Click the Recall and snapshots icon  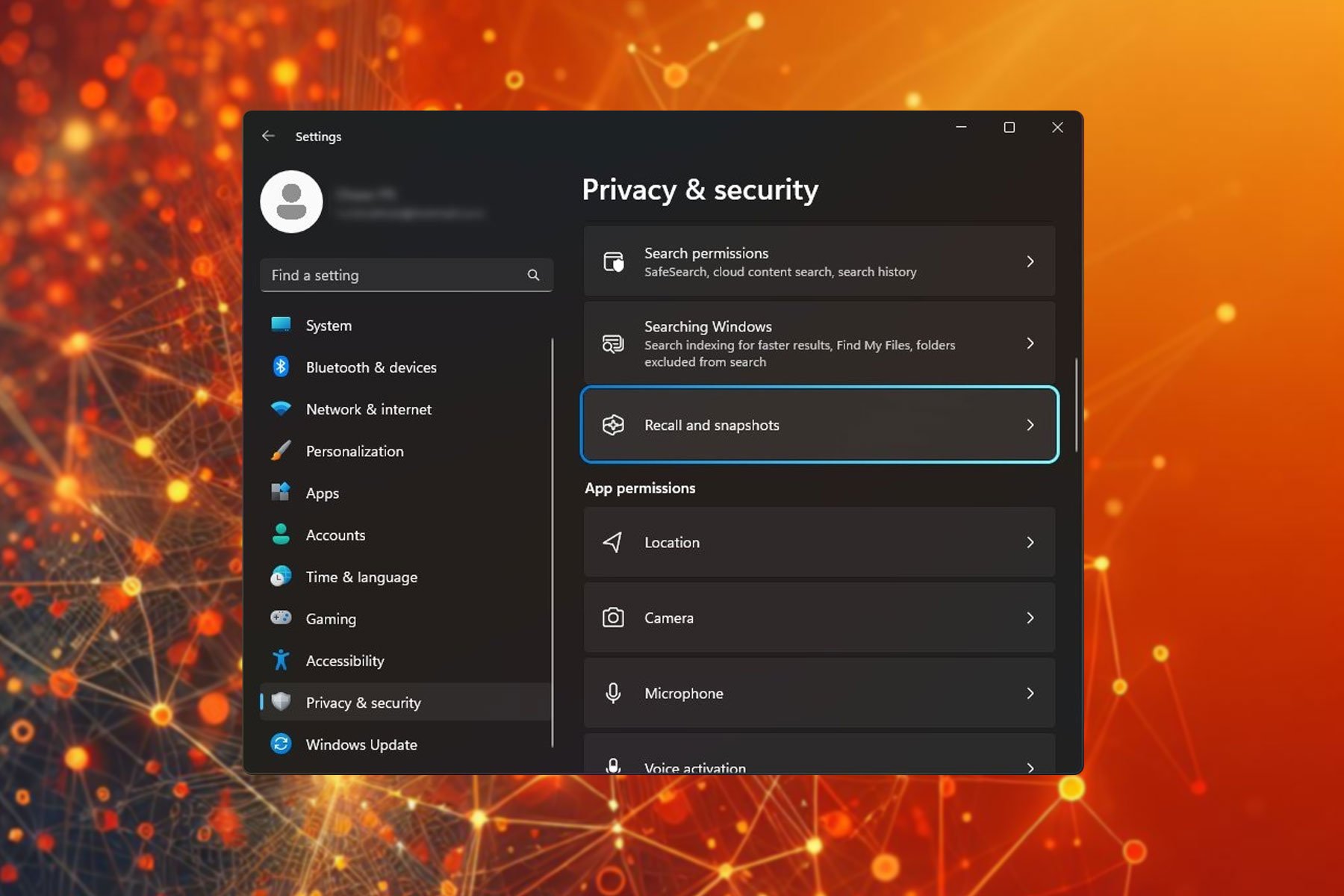[x=613, y=425]
